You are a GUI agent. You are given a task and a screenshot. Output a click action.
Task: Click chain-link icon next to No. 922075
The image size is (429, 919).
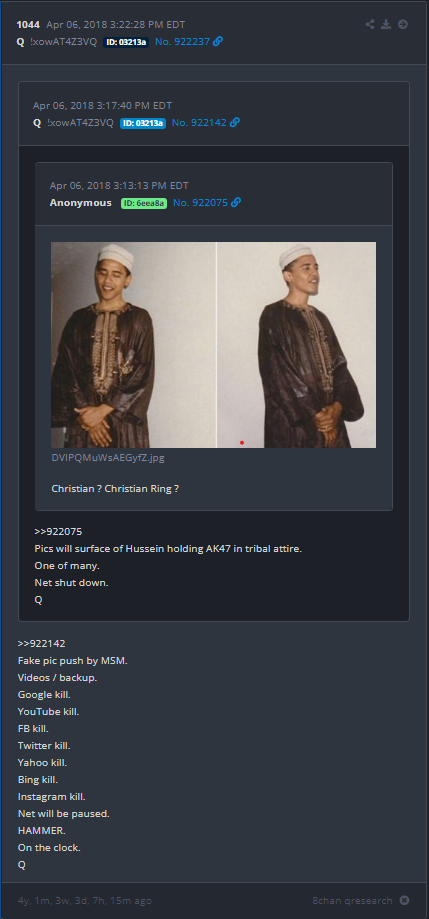click(236, 202)
